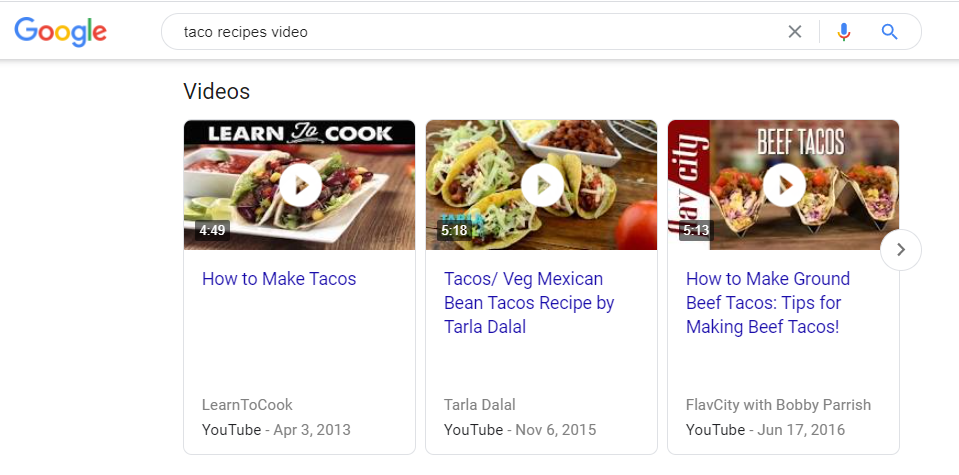Select the LearnToCook channel name

coord(247,405)
